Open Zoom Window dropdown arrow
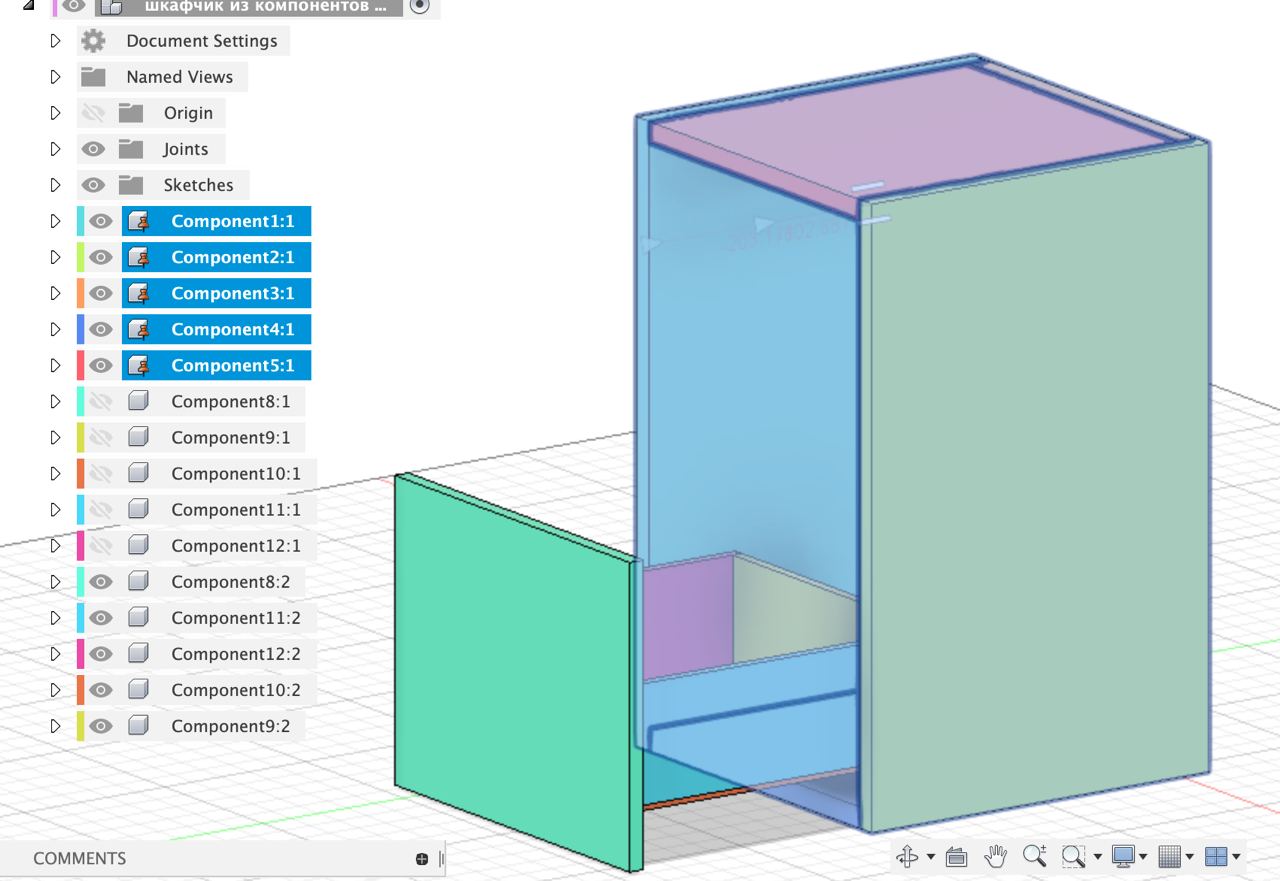This screenshot has width=1280, height=881. (x=1097, y=857)
